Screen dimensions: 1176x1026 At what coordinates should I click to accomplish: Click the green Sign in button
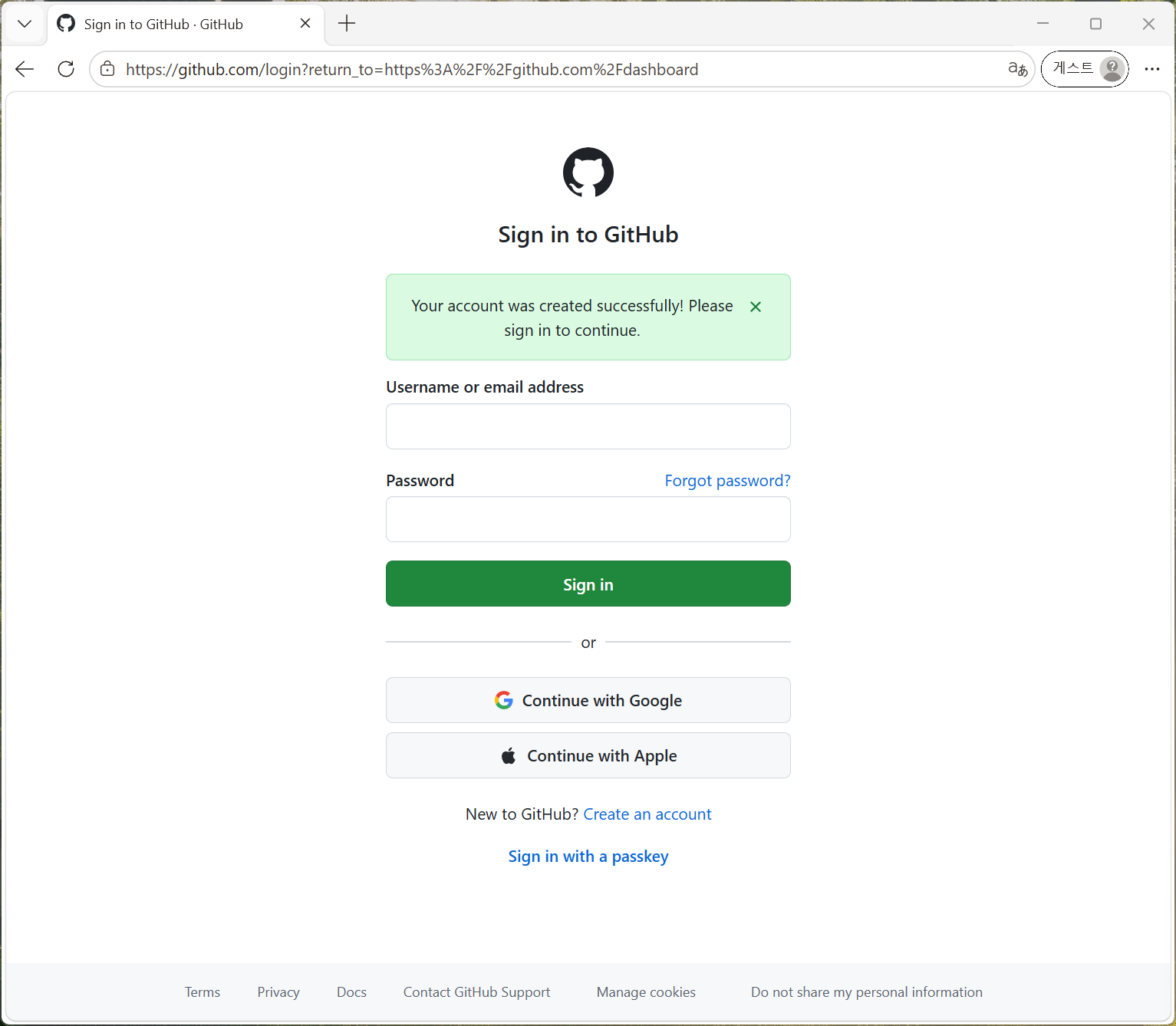(x=588, y=584)
